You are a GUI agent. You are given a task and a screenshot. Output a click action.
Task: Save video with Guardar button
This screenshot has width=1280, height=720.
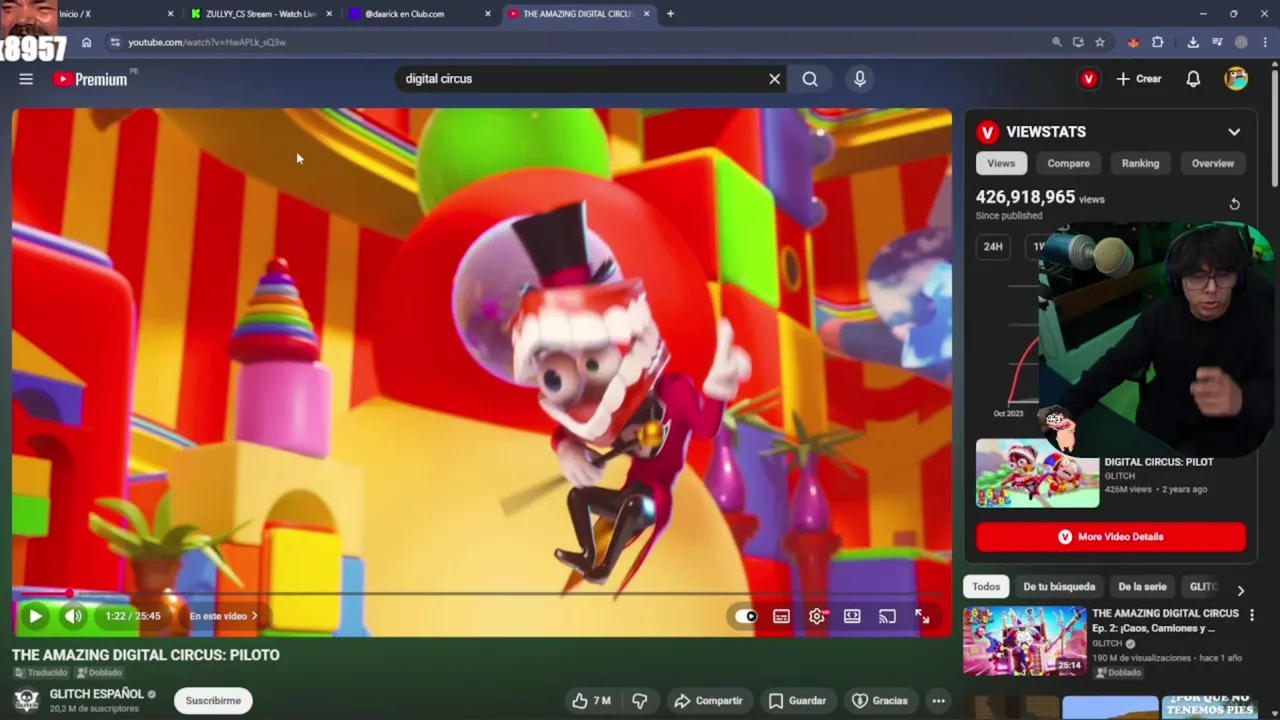[x=797, y=701]
